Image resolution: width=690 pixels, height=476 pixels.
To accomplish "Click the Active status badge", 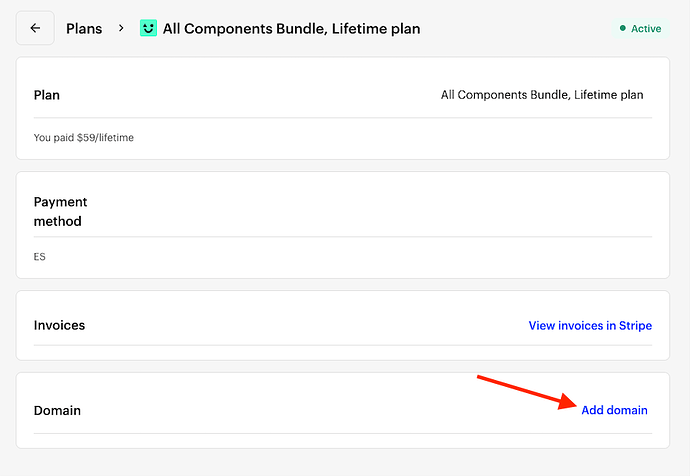I will (x=640, y=29).
